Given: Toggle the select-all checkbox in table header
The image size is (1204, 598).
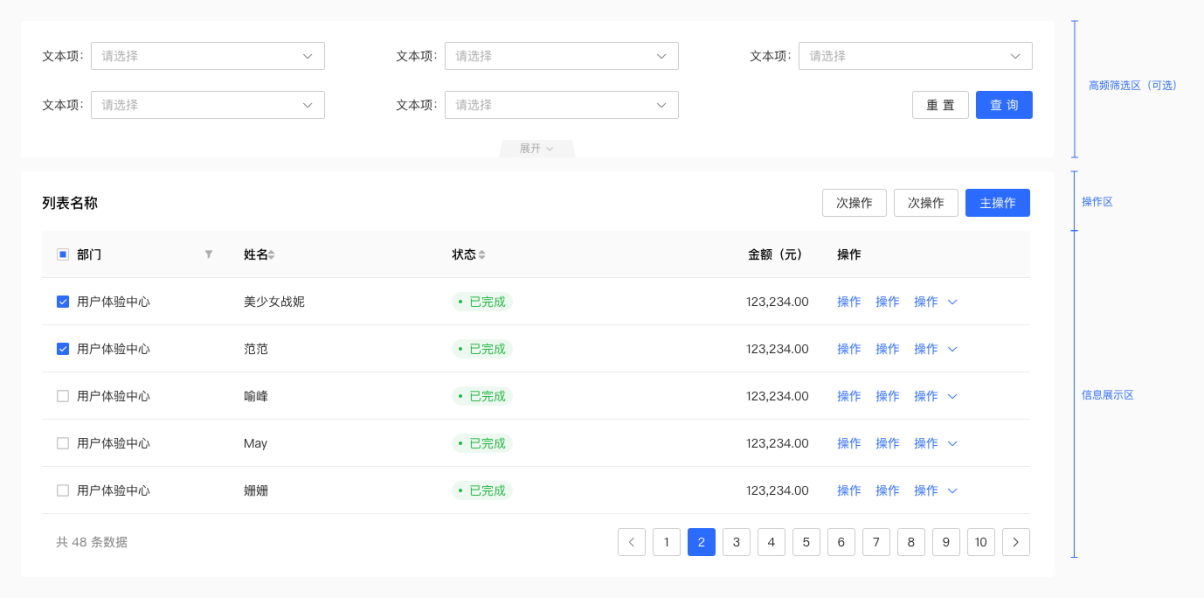Looking at the screenshot, I should pos(63,255).
